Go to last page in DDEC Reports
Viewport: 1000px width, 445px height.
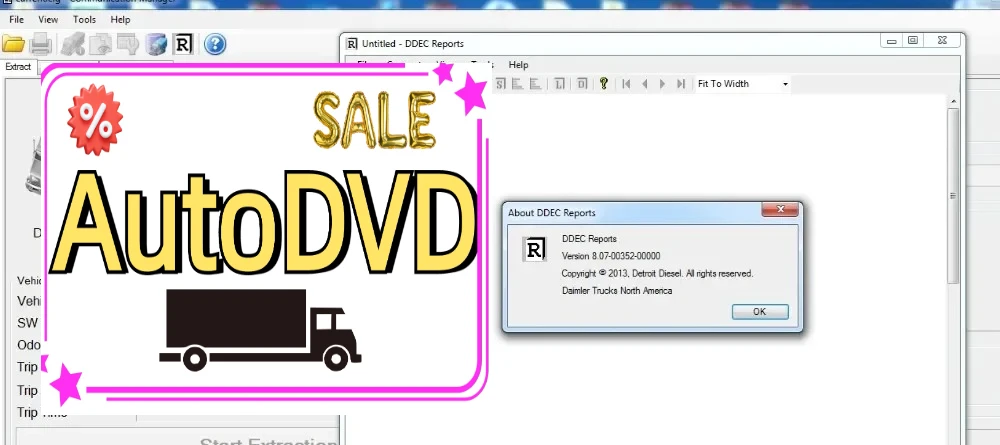click(681, 84)
